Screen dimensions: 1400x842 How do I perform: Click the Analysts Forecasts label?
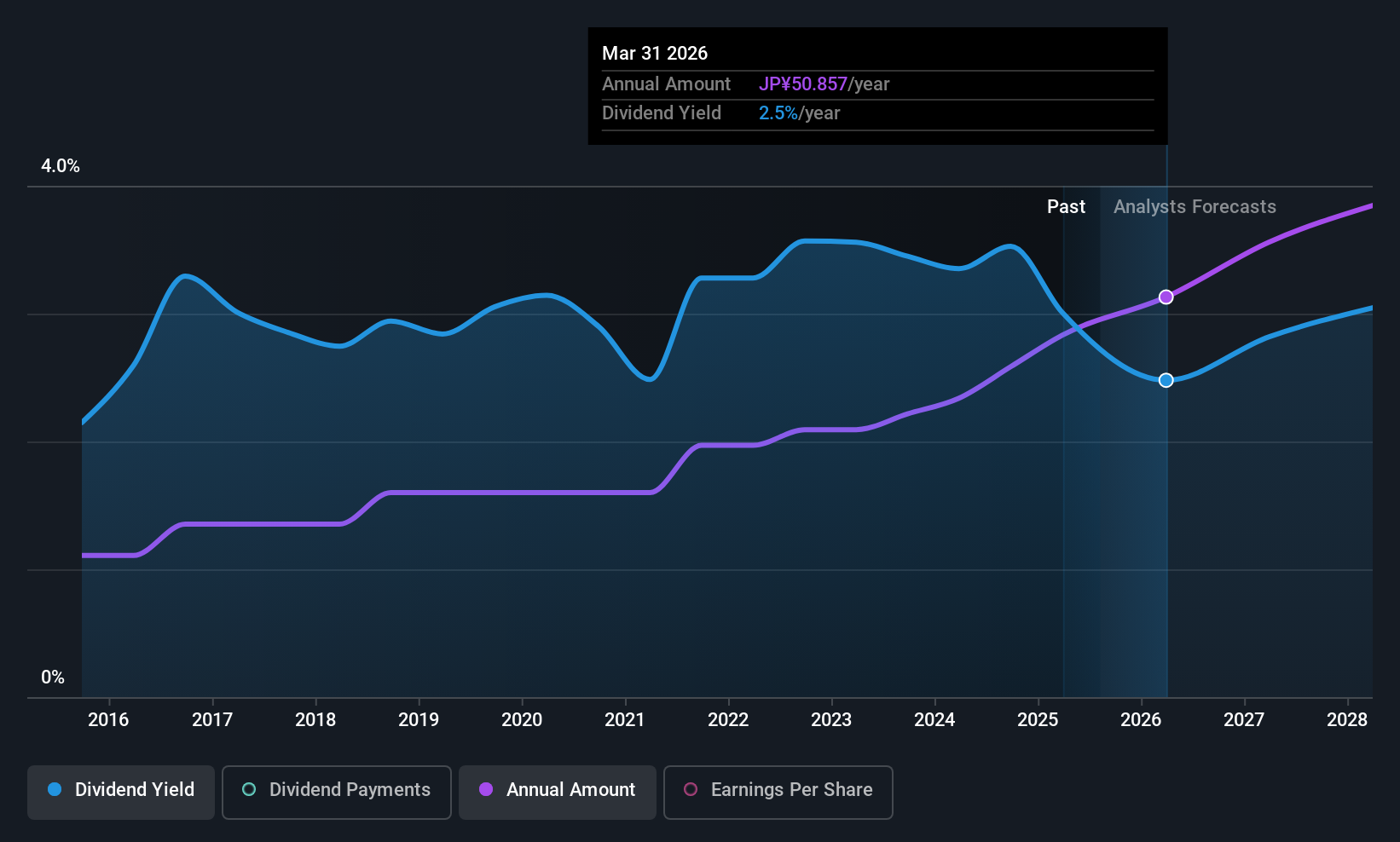point(1195,207)
